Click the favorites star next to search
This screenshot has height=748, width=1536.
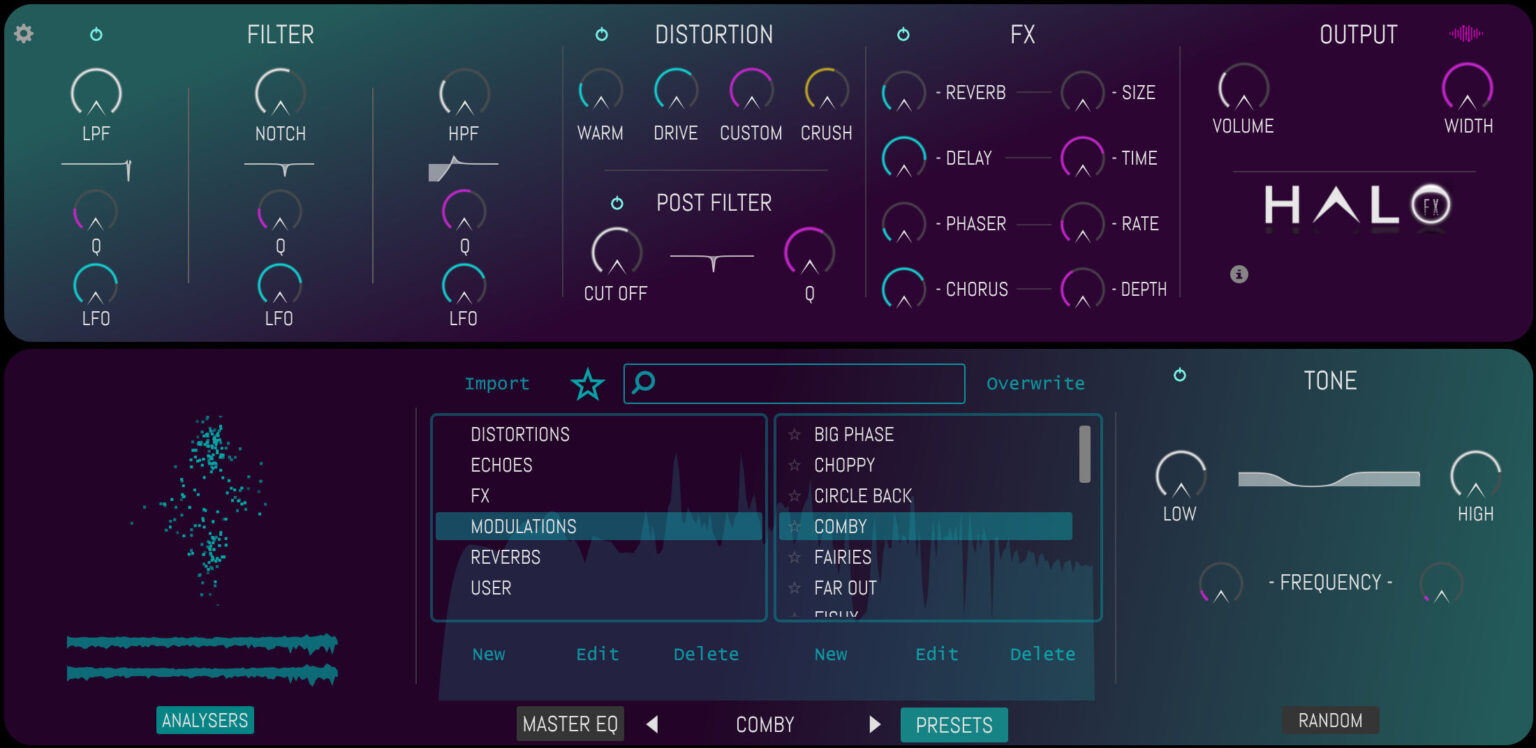[588, 383]
